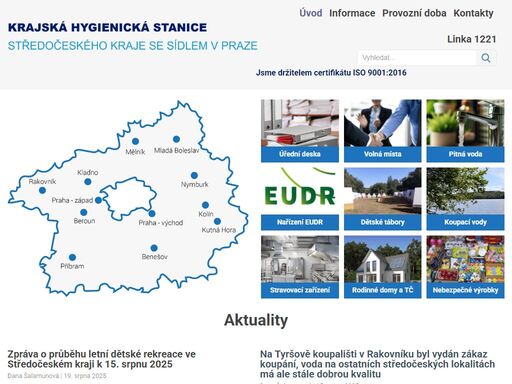Open the letní dětské rekreace news article
Viewport: 512px width, 384px height.
pos(101,359)
